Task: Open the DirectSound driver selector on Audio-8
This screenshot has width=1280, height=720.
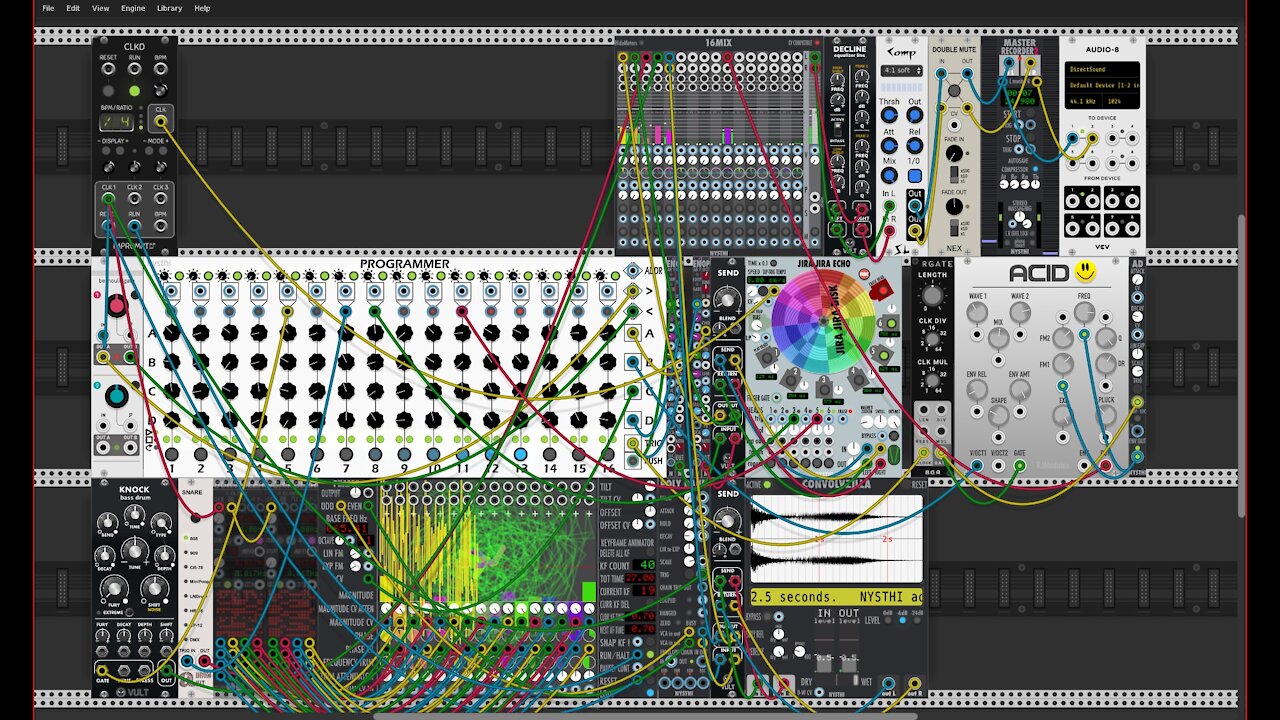Action: coord(1103,70)
